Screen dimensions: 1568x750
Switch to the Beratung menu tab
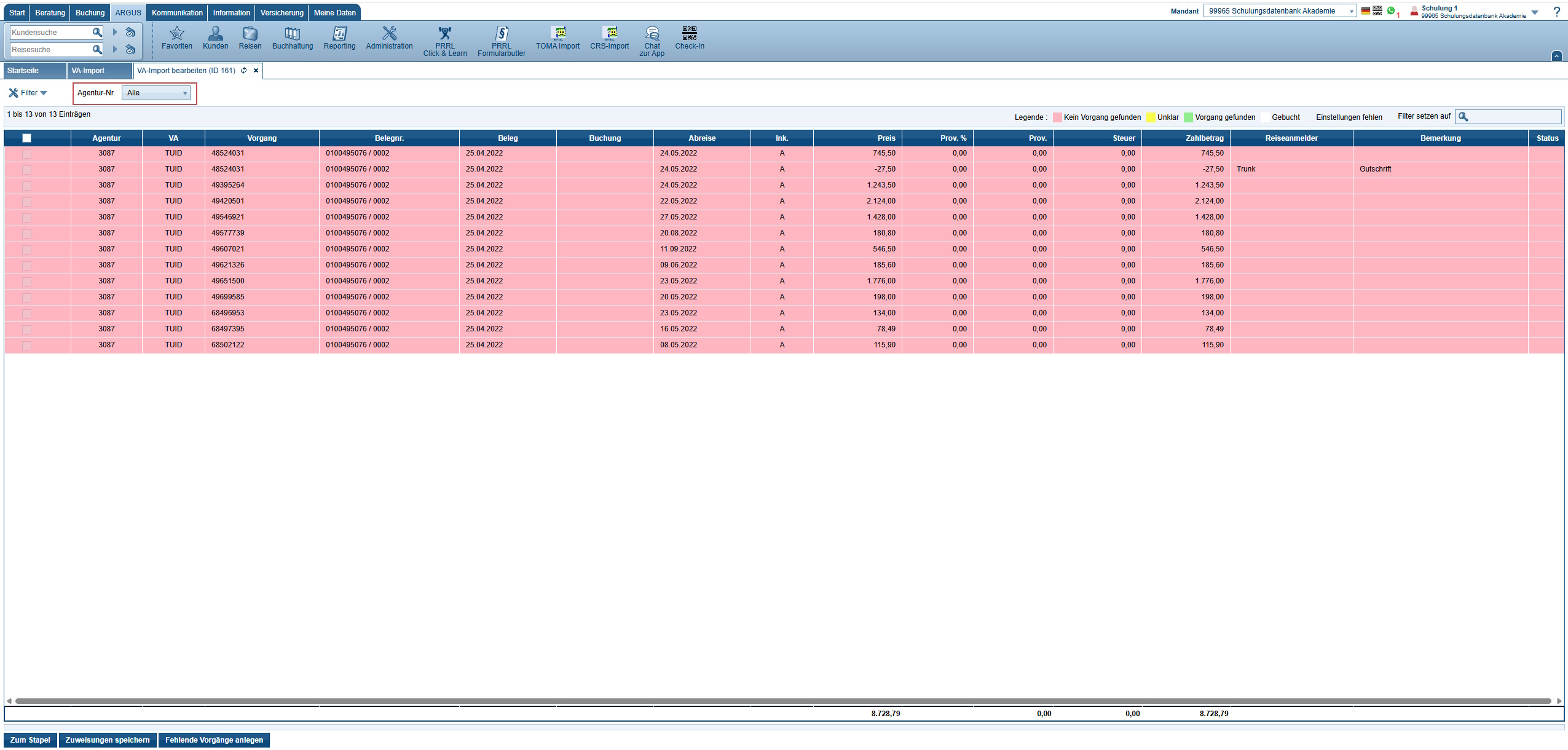pyautogui.click(x=50, y=12)
